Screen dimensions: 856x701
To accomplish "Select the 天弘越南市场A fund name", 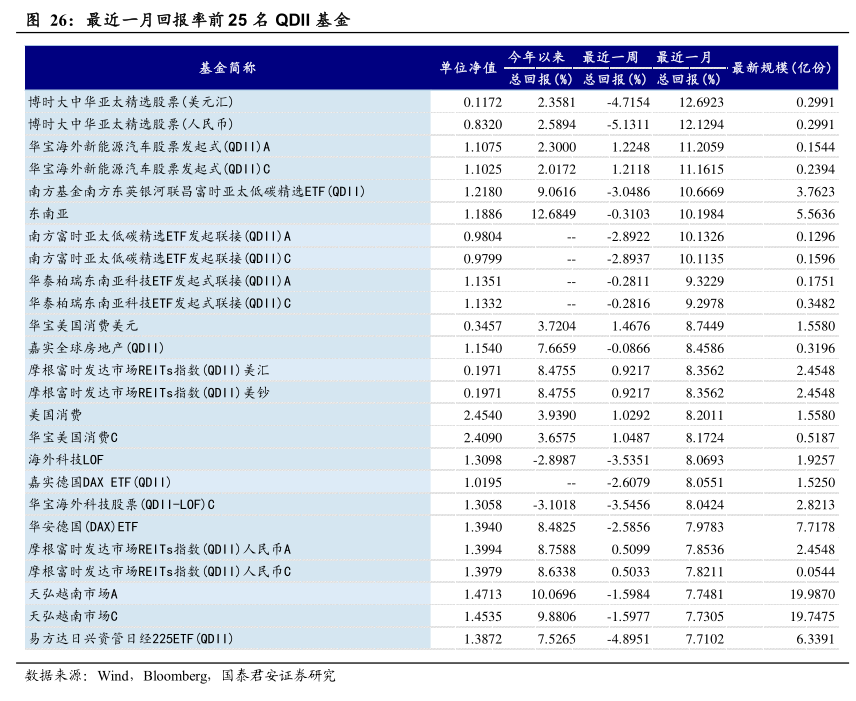I will pyautogui.click(x=76, y=594).
